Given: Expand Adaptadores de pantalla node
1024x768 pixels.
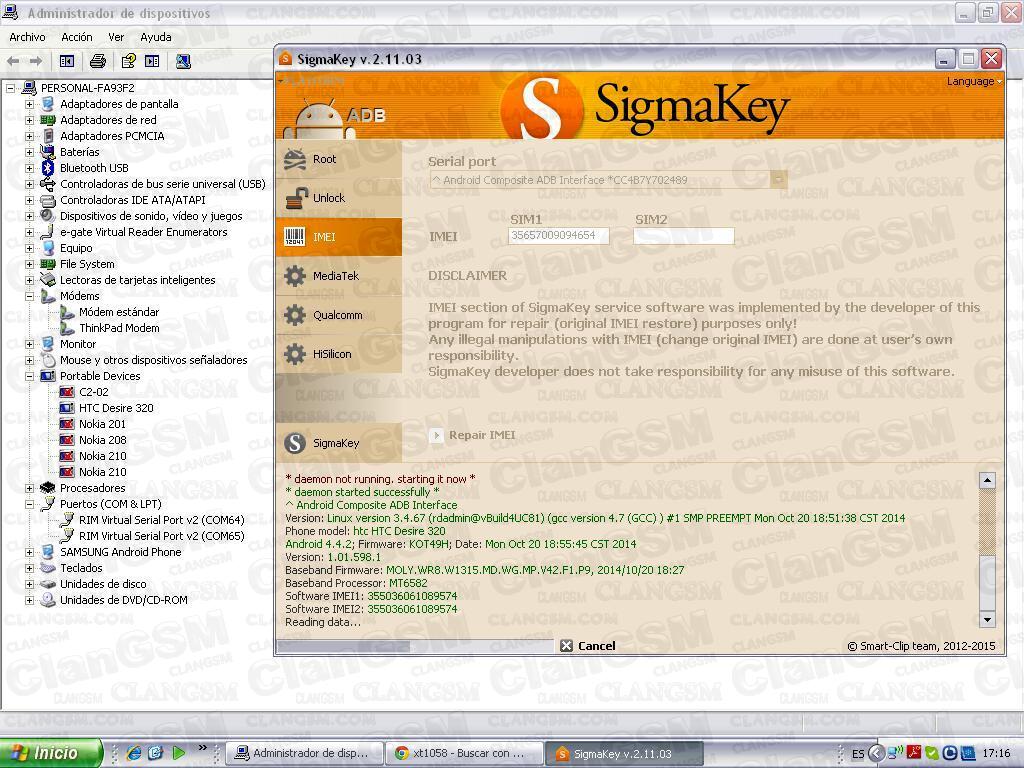Looking at the screenshot, I should click(29, 104).
